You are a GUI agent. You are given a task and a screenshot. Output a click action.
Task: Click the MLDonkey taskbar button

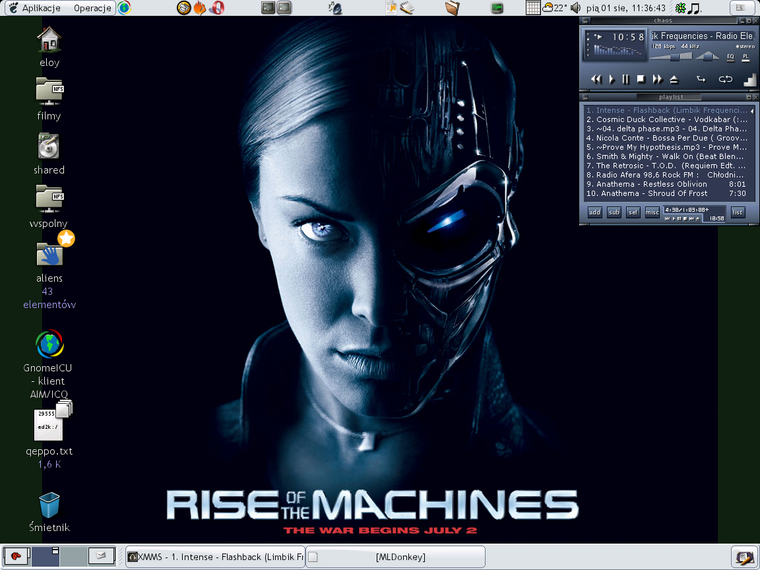click(x=396, y=557)
